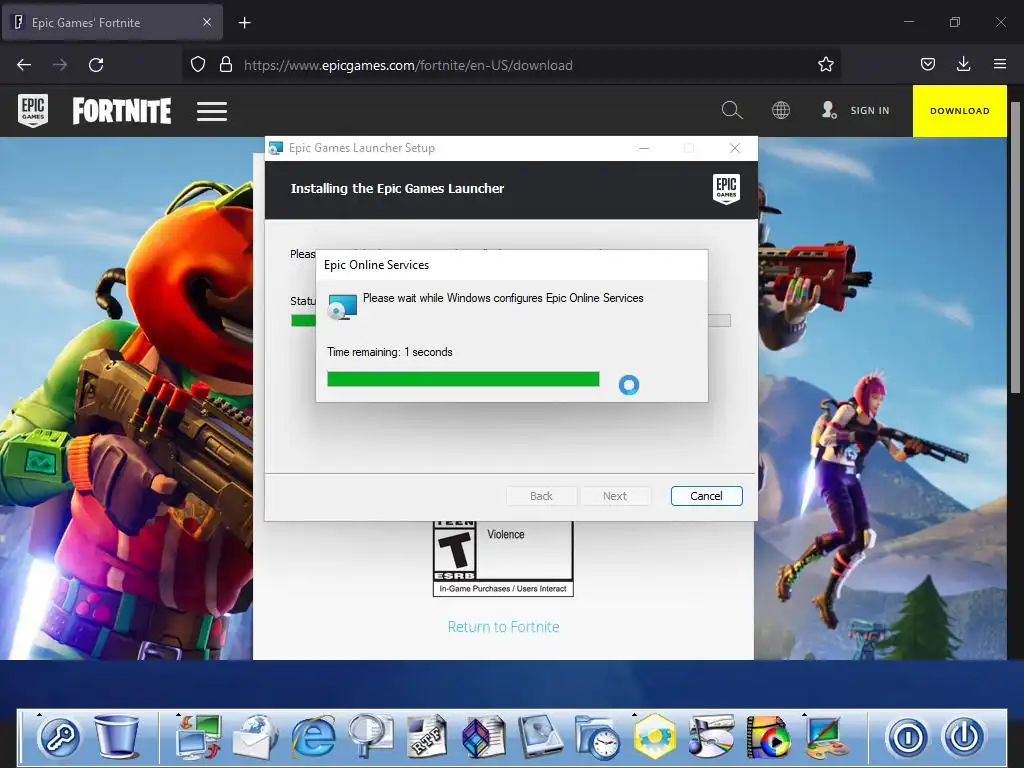Open the hamburger navigation menu beside Fortnite logo

[x=212, y=111]
